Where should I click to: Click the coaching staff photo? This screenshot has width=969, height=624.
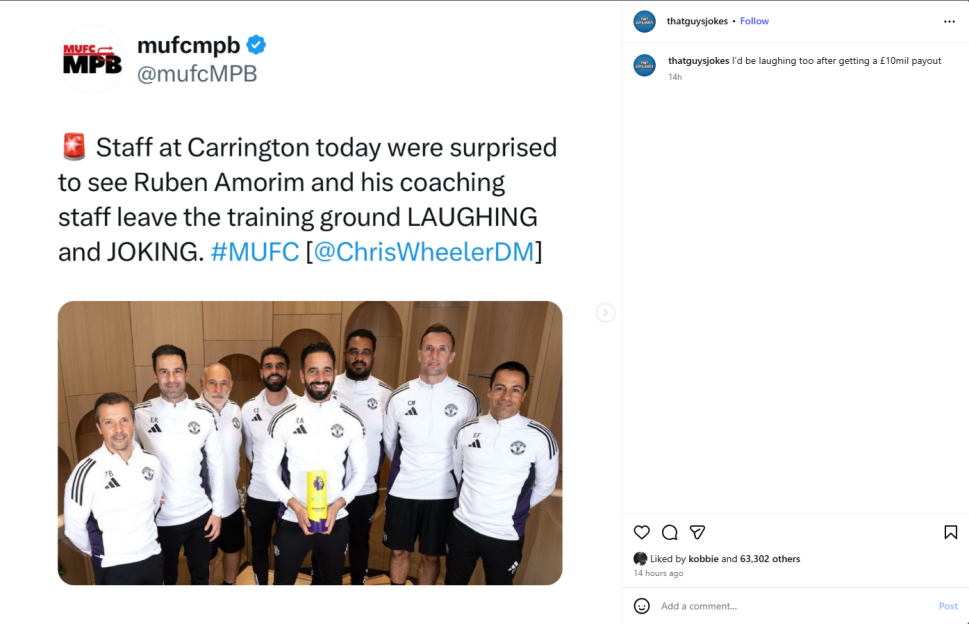pos(310,443)
